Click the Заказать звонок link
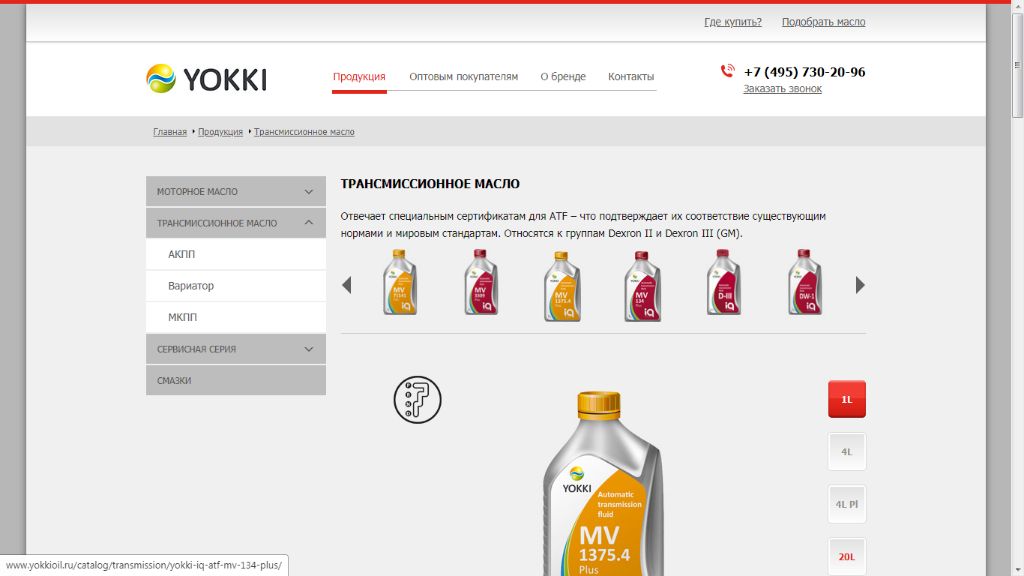 click(782, 89)
